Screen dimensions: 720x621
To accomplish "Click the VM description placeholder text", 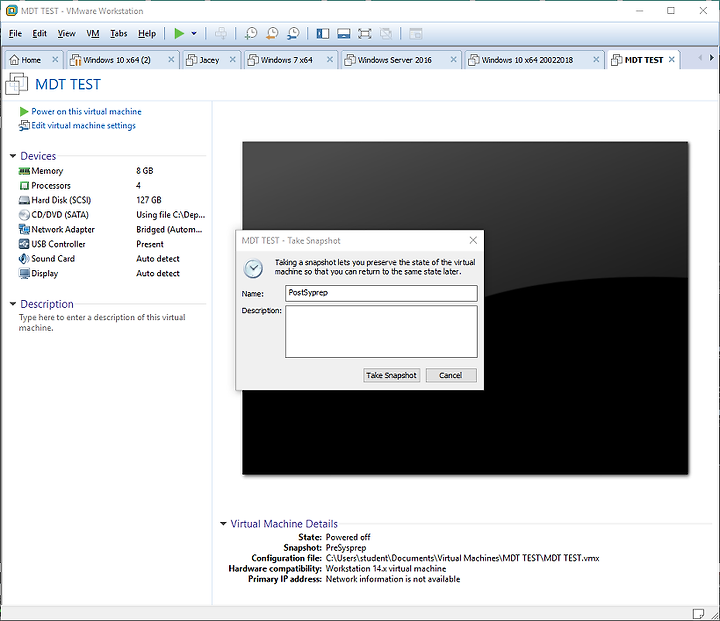I will (x=102, y=322).
